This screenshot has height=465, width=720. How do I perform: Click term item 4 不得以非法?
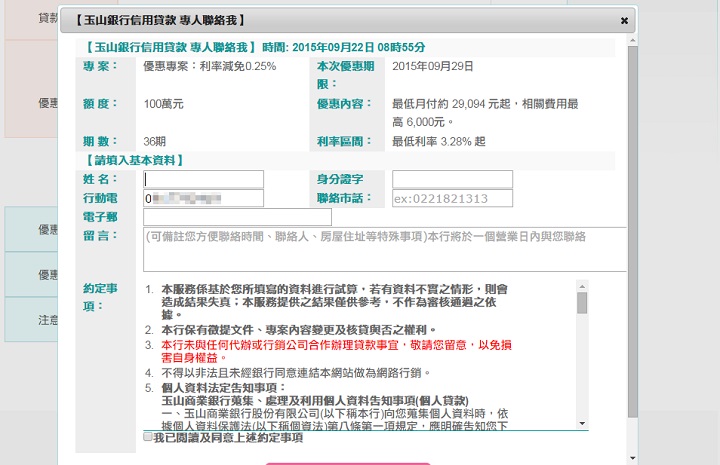click(296, 373)
